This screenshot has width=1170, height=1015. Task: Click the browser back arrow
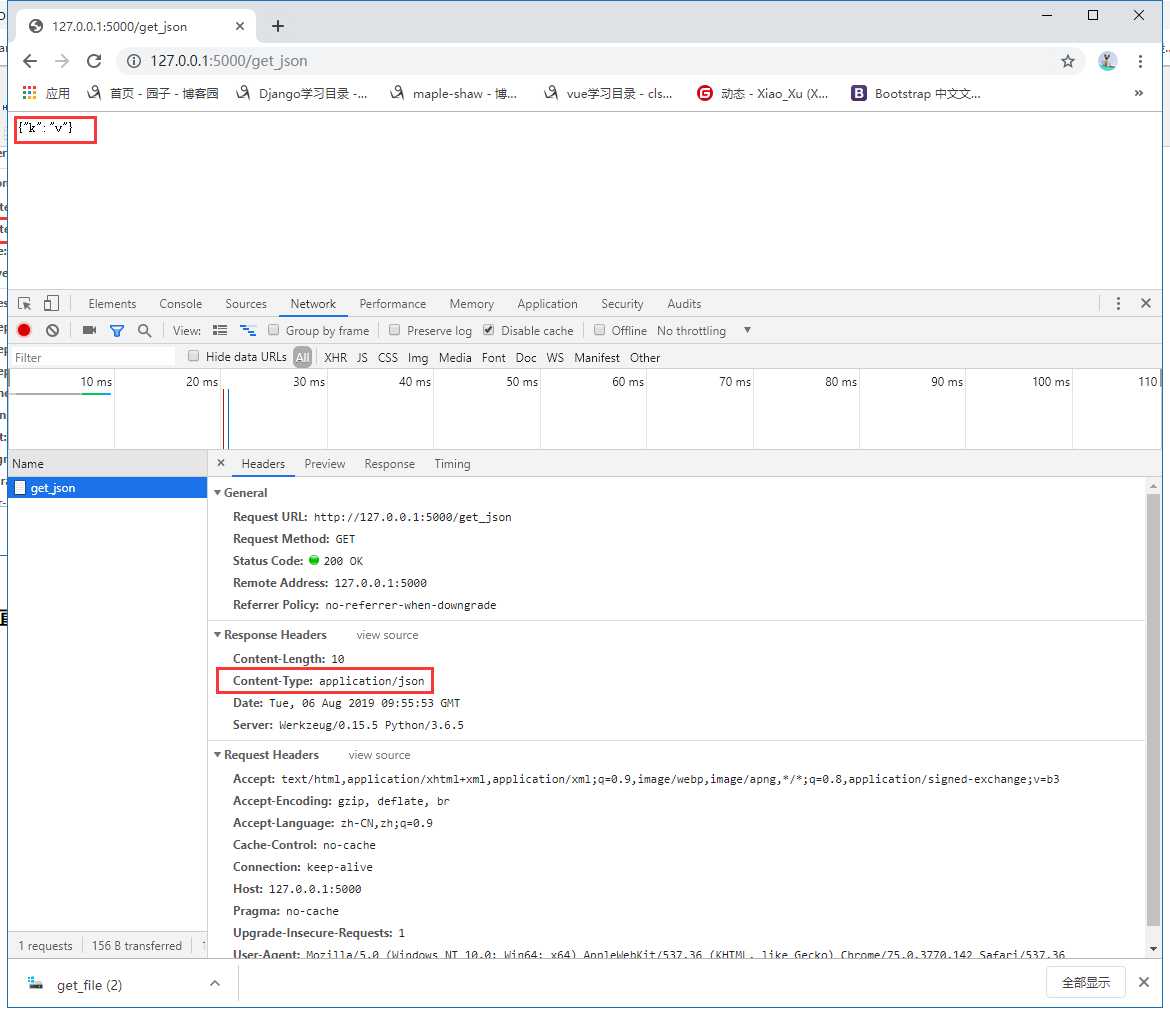pos(30,61)
